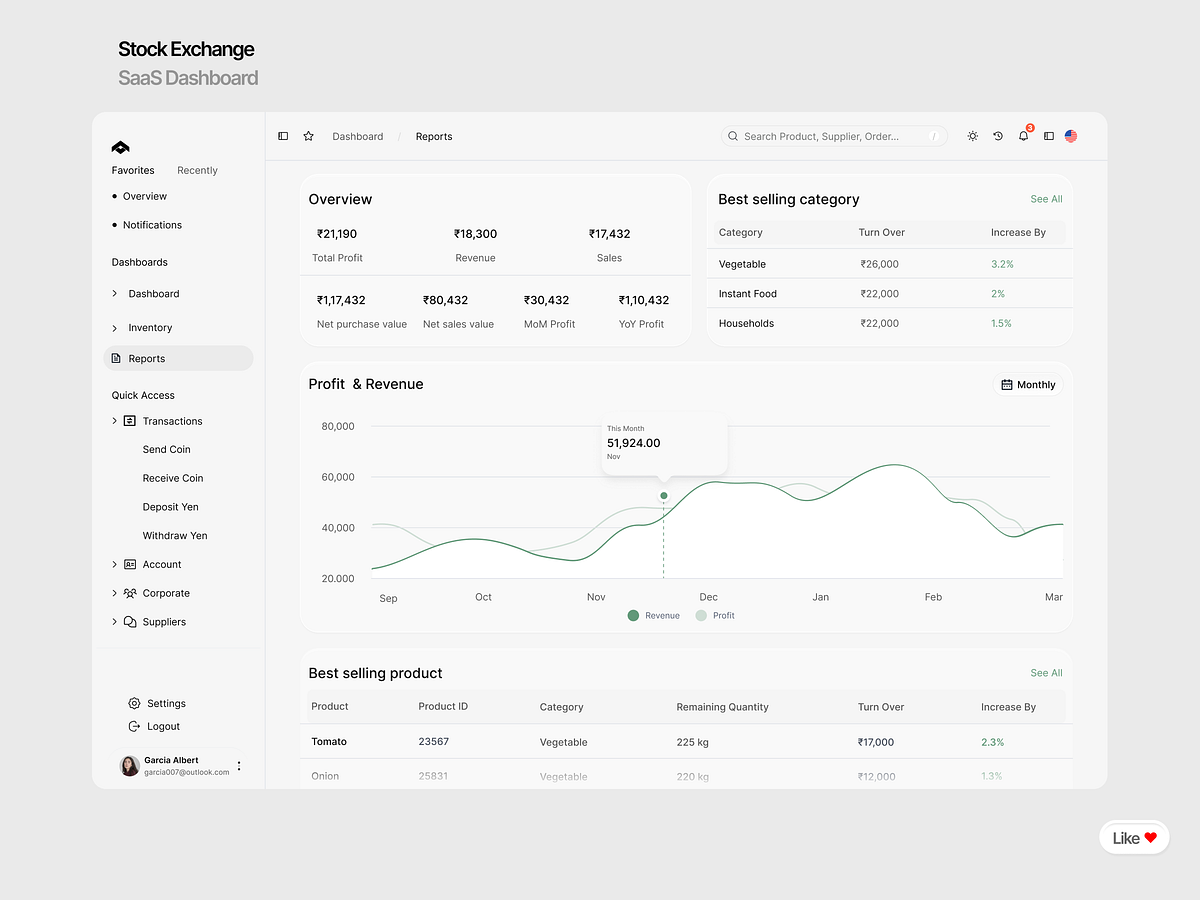Click the Settings gear in the sidebar footer
The height and width of the screenshot is (900, 1200).
pyautogui.click(x=134, y=703)
